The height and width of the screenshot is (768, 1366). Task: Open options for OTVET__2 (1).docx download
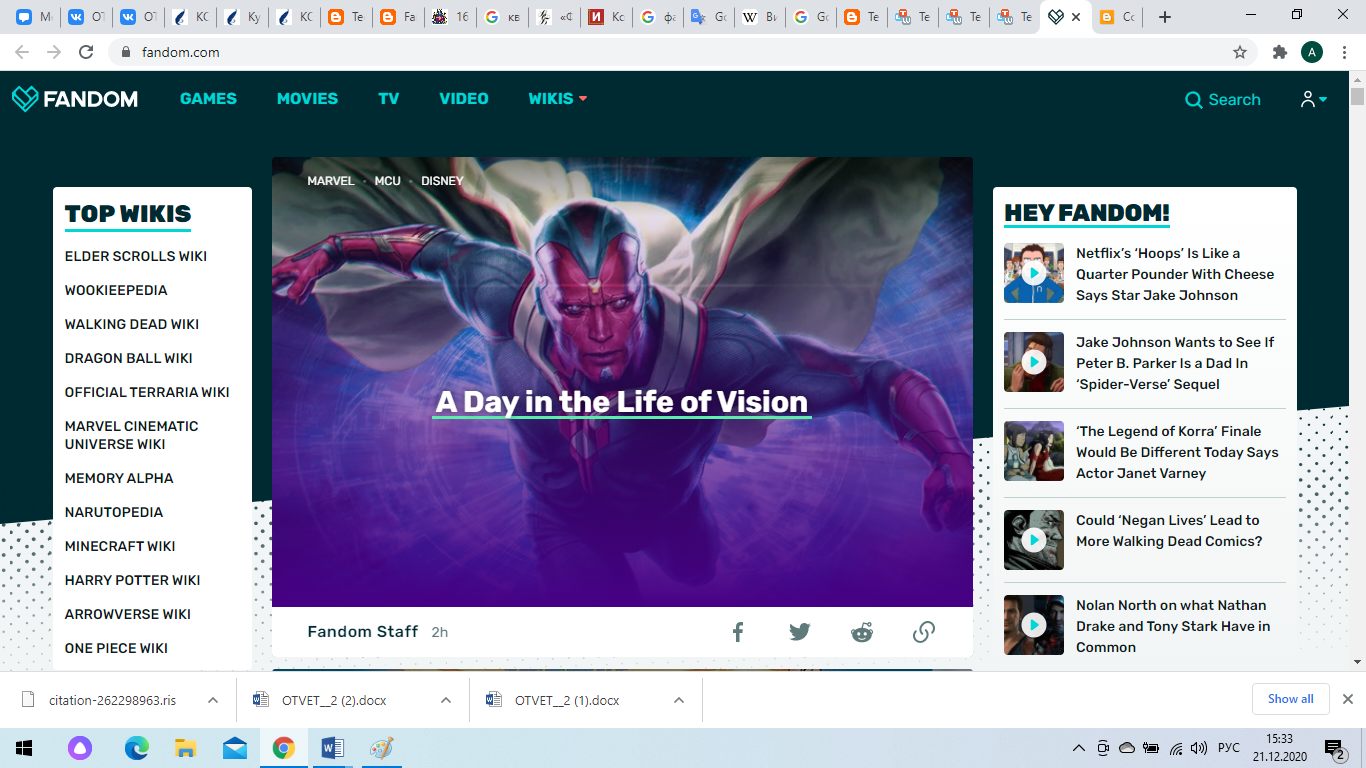679,700
